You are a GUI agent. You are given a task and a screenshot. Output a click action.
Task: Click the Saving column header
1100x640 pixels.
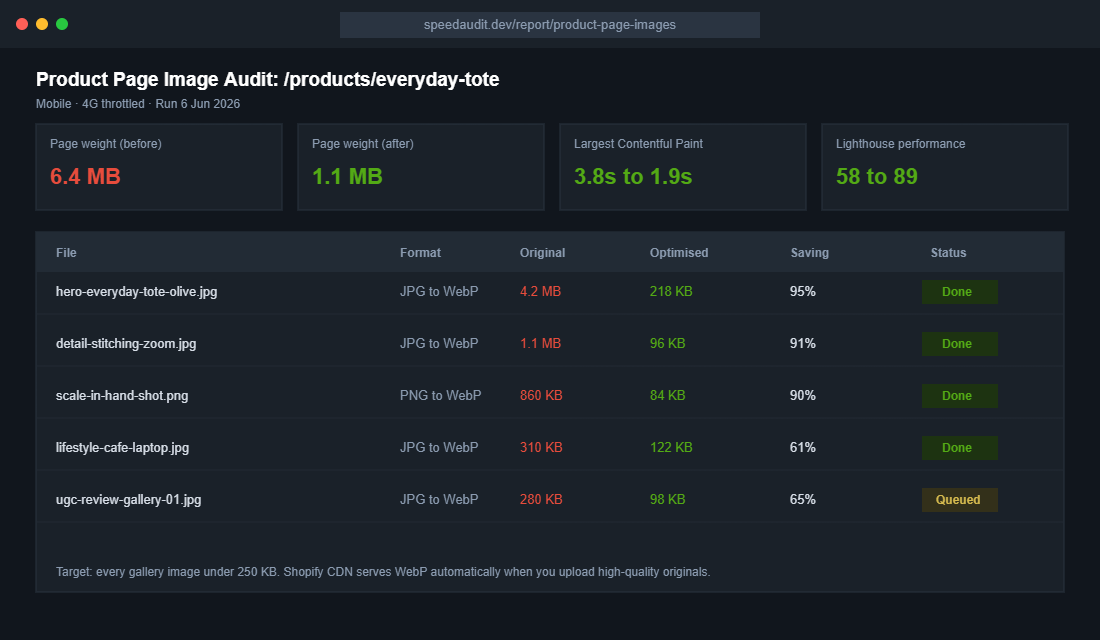coord(810,253)
